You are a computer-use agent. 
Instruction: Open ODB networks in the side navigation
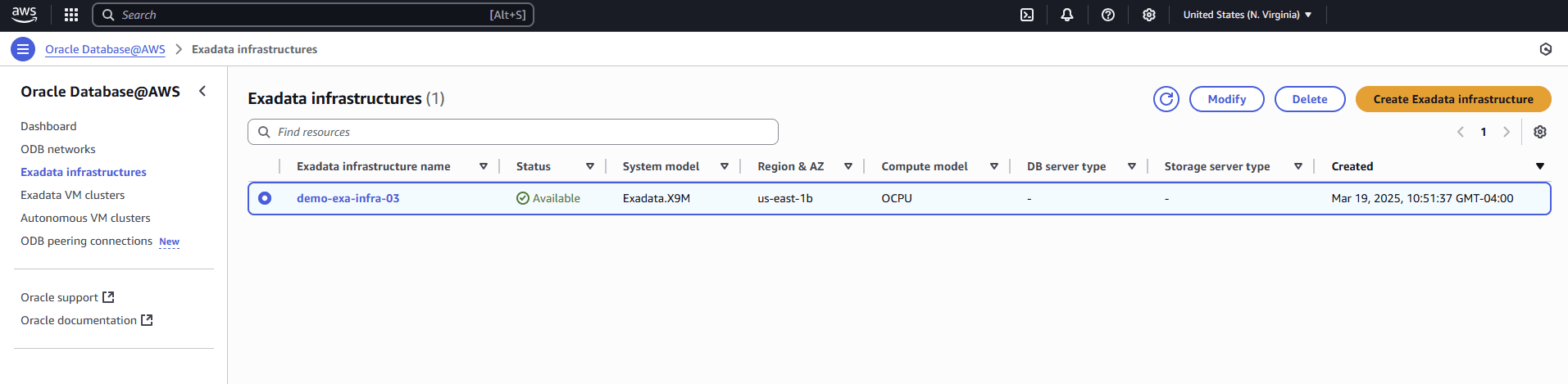pyautogui.click(x=58, y=149)
